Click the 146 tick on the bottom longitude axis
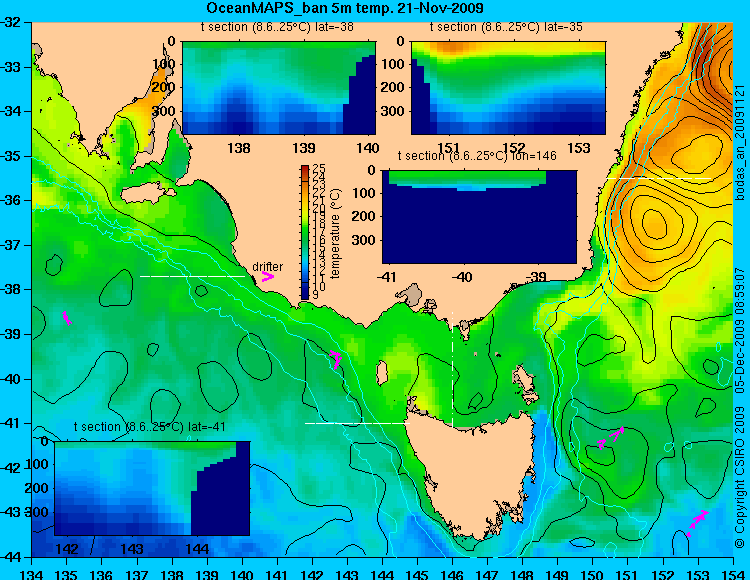 click(x=452, y=574)
